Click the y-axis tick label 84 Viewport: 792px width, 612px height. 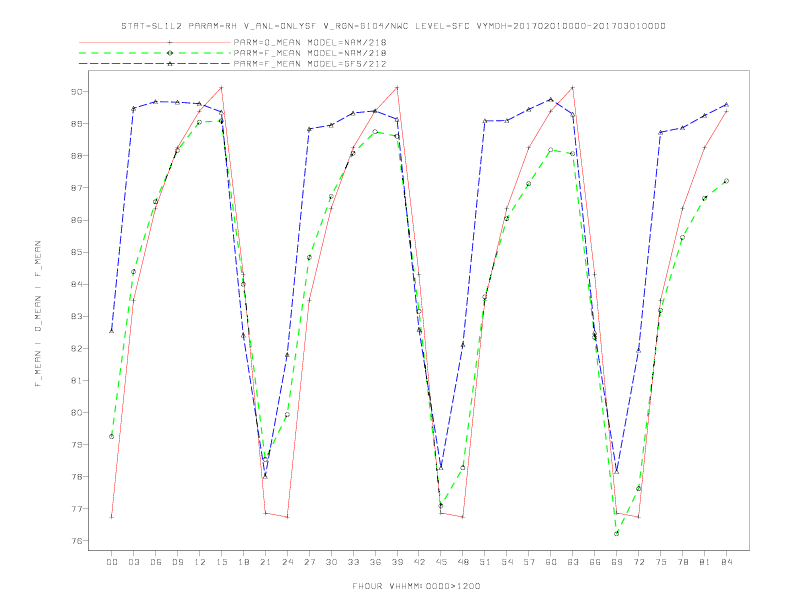(76, 284)
